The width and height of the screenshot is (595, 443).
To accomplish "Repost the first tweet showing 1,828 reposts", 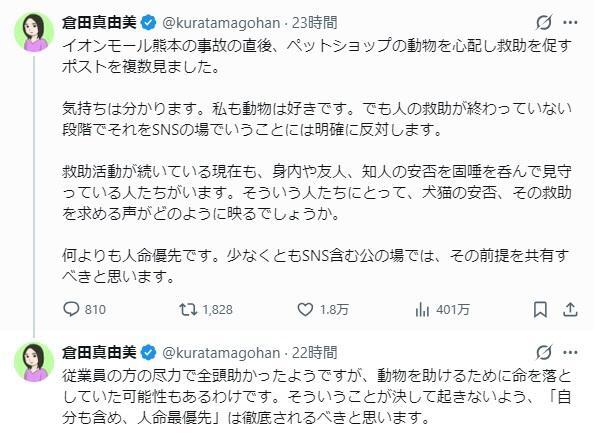I will [206, 309].
